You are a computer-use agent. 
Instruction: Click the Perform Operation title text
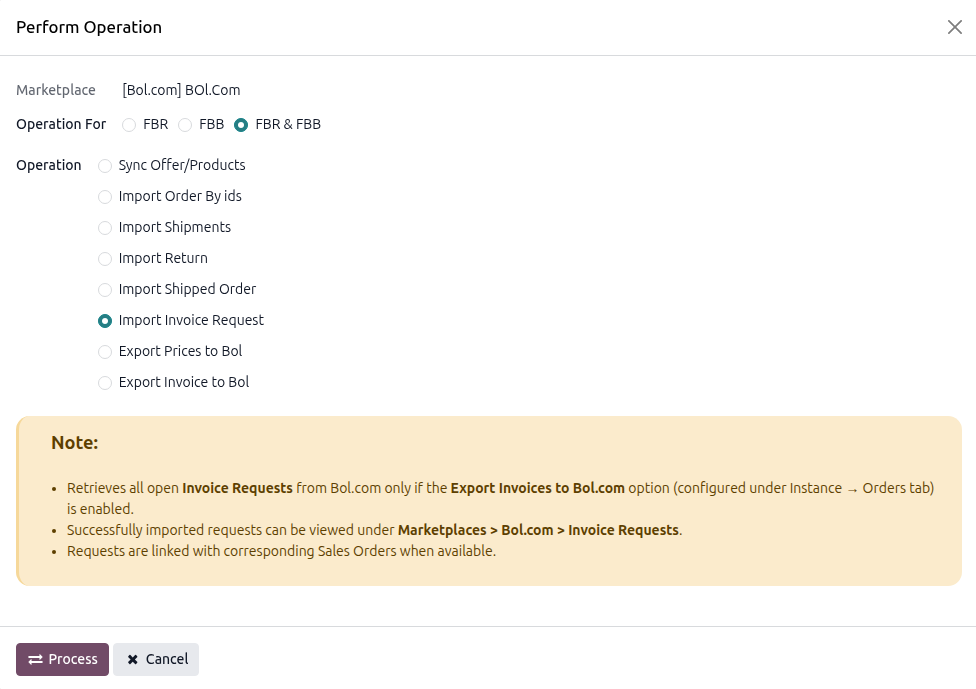89,27
